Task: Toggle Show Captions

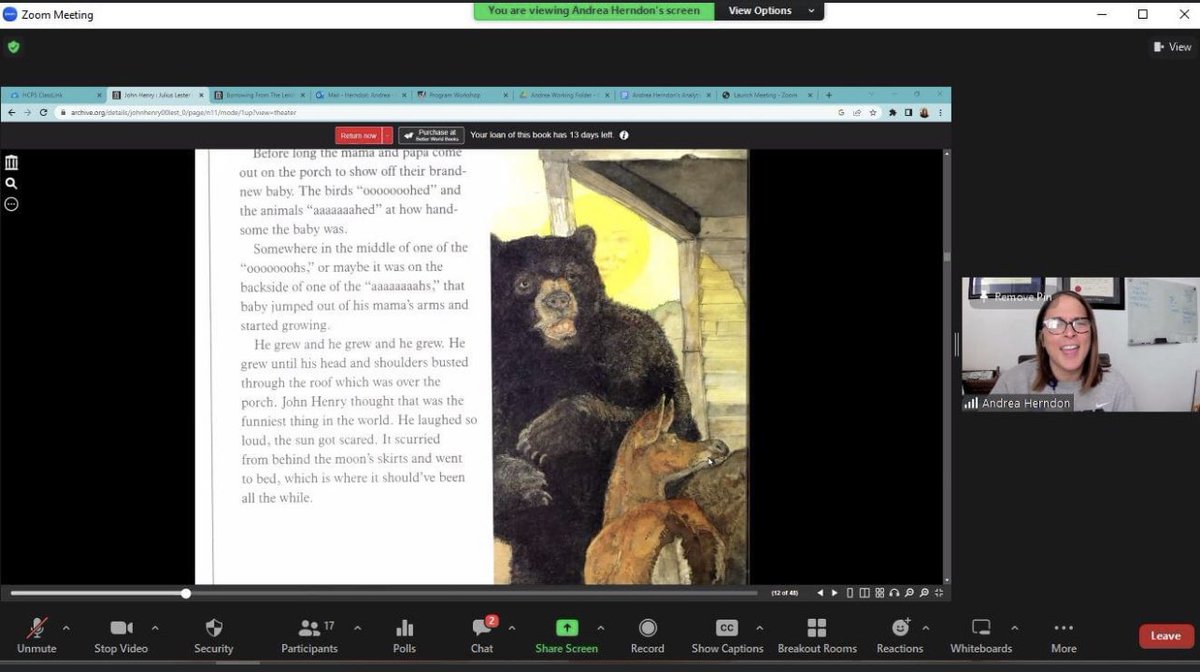Action: 727,634
